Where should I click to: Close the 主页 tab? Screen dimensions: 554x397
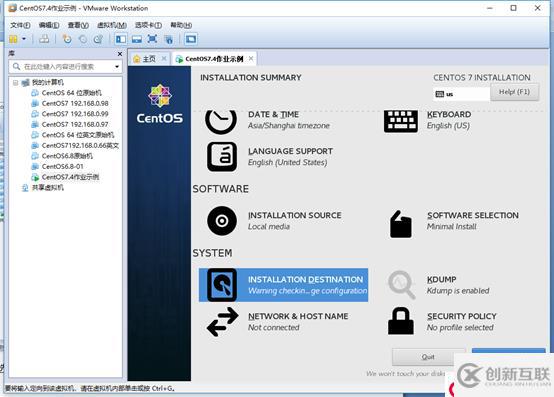click(x=164, y=59)
